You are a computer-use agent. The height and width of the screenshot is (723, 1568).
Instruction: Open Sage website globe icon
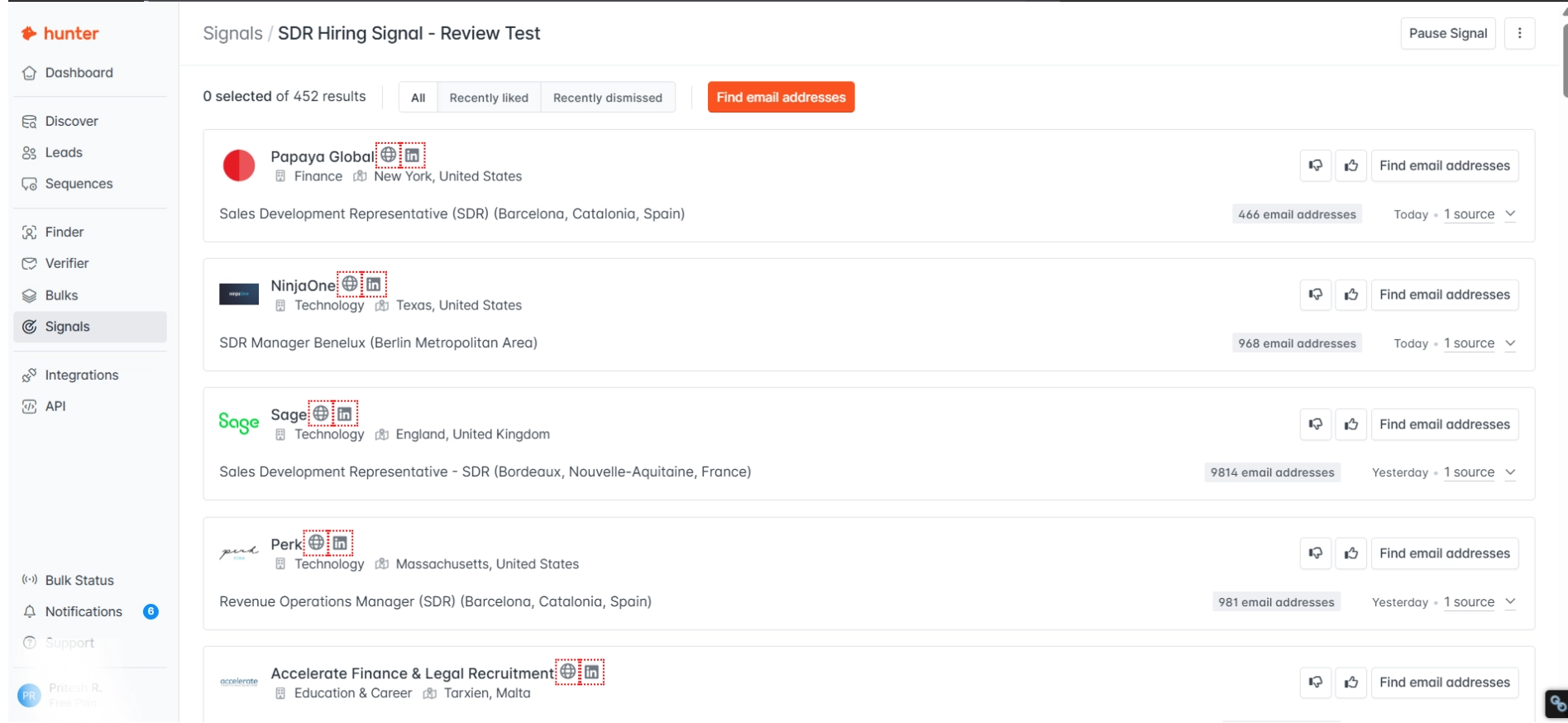[x=321, y=413]
